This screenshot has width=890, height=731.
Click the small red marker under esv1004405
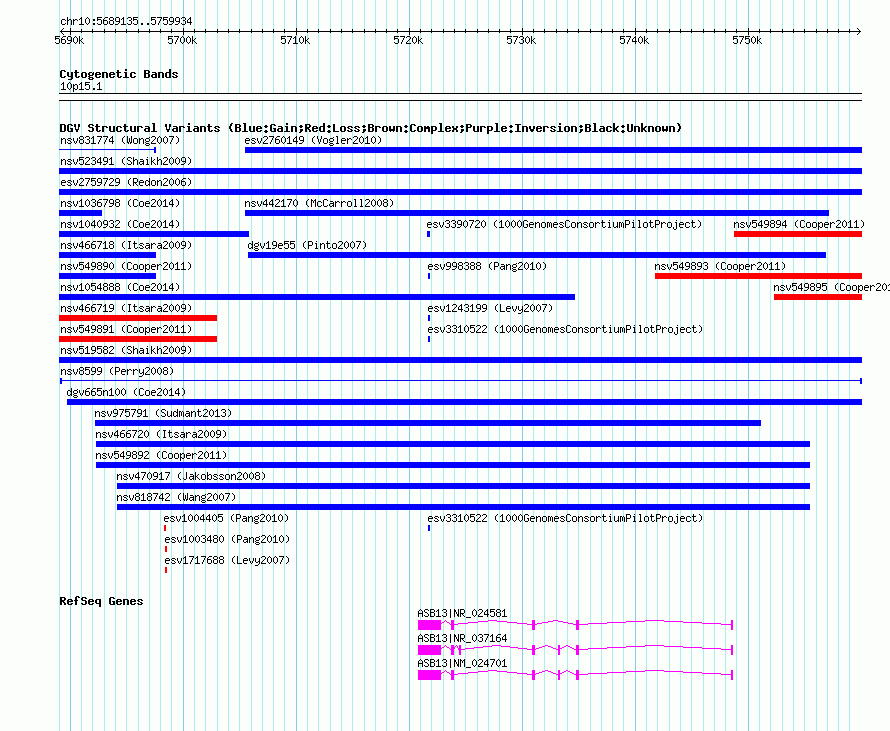(x=165, y=528)
